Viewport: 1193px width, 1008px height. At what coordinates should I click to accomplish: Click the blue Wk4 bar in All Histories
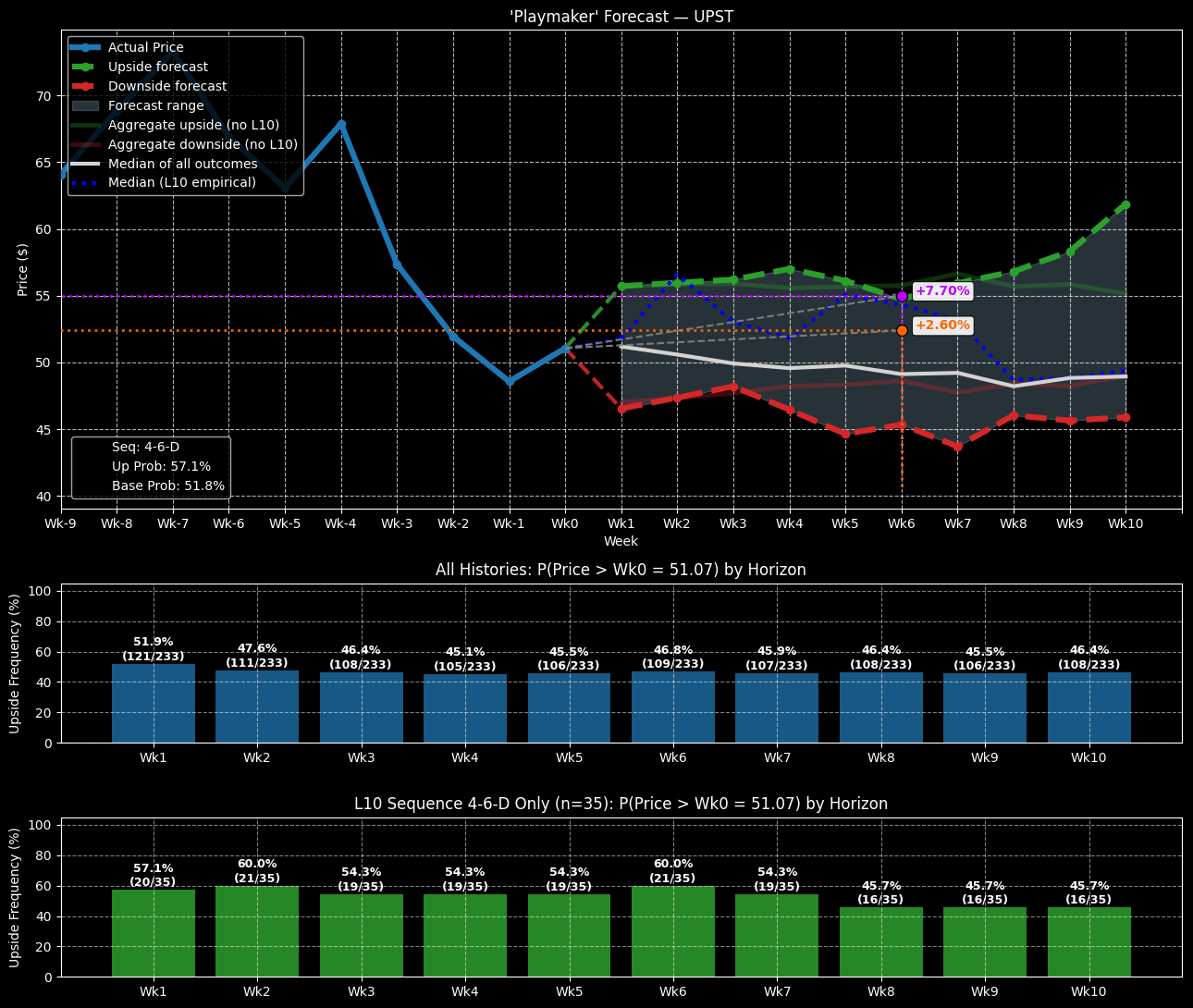[x=465, y=708]
